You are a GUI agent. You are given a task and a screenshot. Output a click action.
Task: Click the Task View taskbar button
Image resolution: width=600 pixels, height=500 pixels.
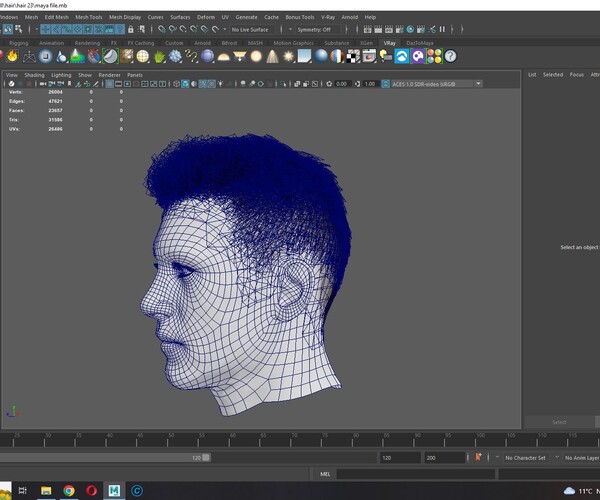23,490
